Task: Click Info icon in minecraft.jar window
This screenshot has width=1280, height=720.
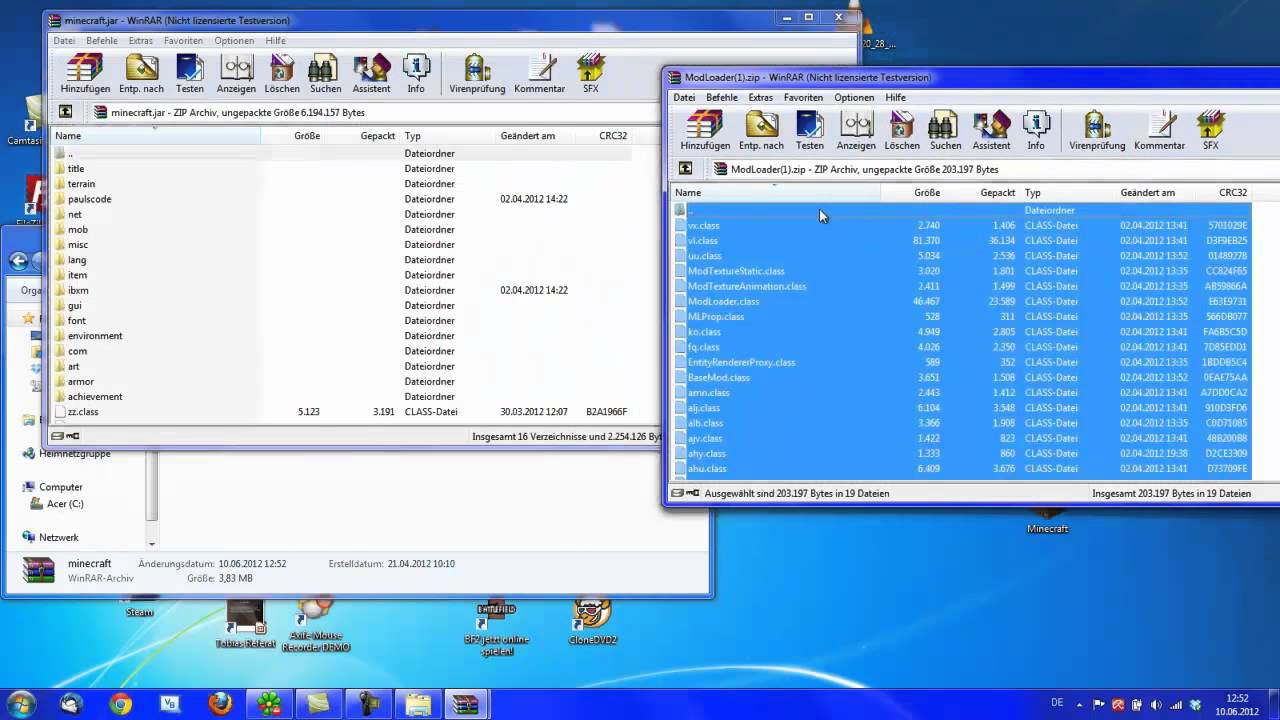Action: tap(416, 73)
